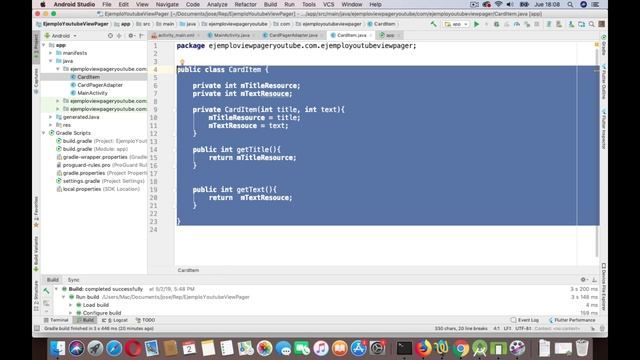This screenshot has height=360, width=640.
Task: Open build.gradle (Module: app) file
Action: (x=96, y=149)
